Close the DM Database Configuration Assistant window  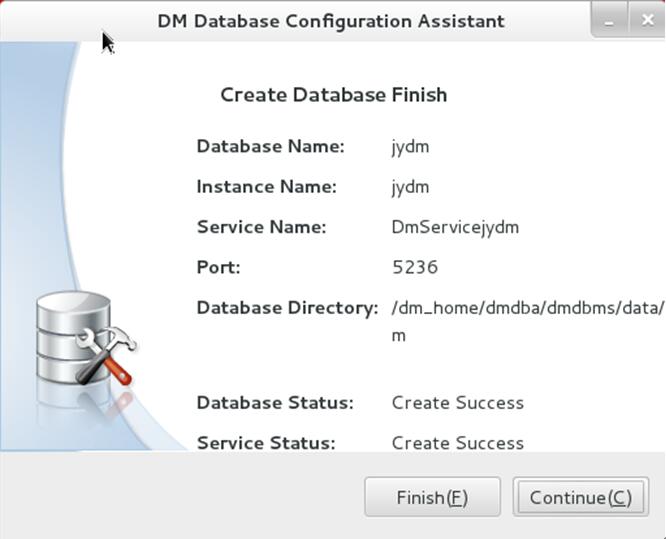[647, 20]
